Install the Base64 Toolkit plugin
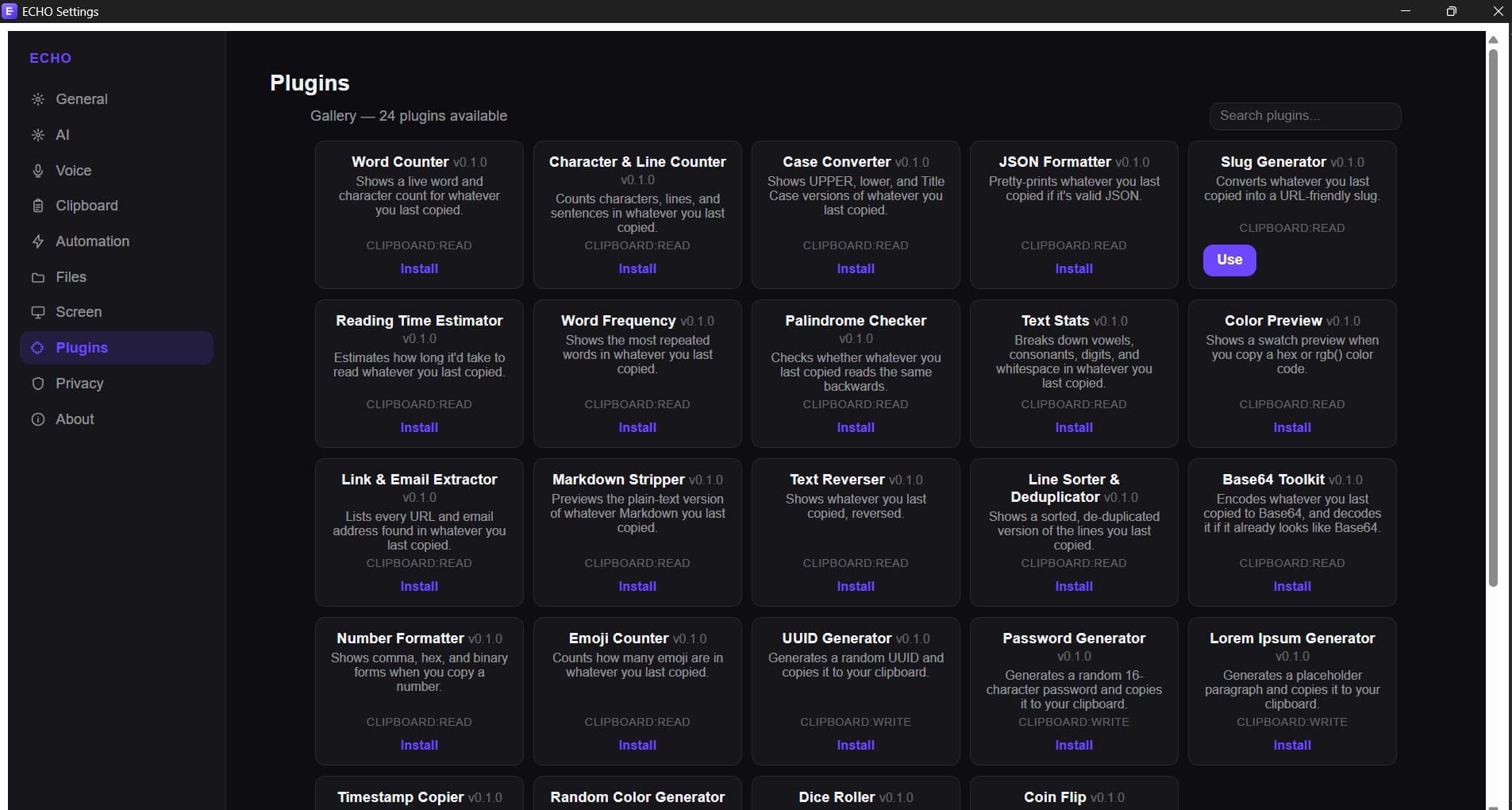This screenshot has height=810, width=1512. 1292,586
